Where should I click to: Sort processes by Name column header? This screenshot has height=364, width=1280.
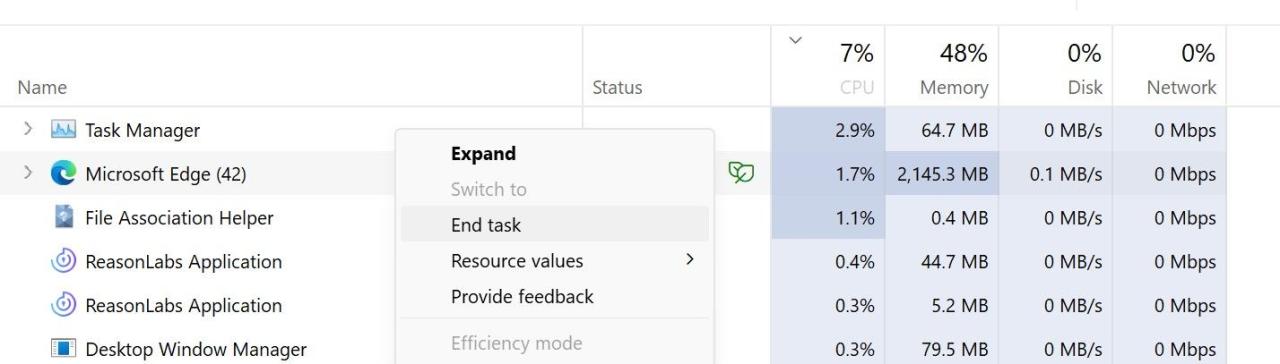[x=42, y=87]
